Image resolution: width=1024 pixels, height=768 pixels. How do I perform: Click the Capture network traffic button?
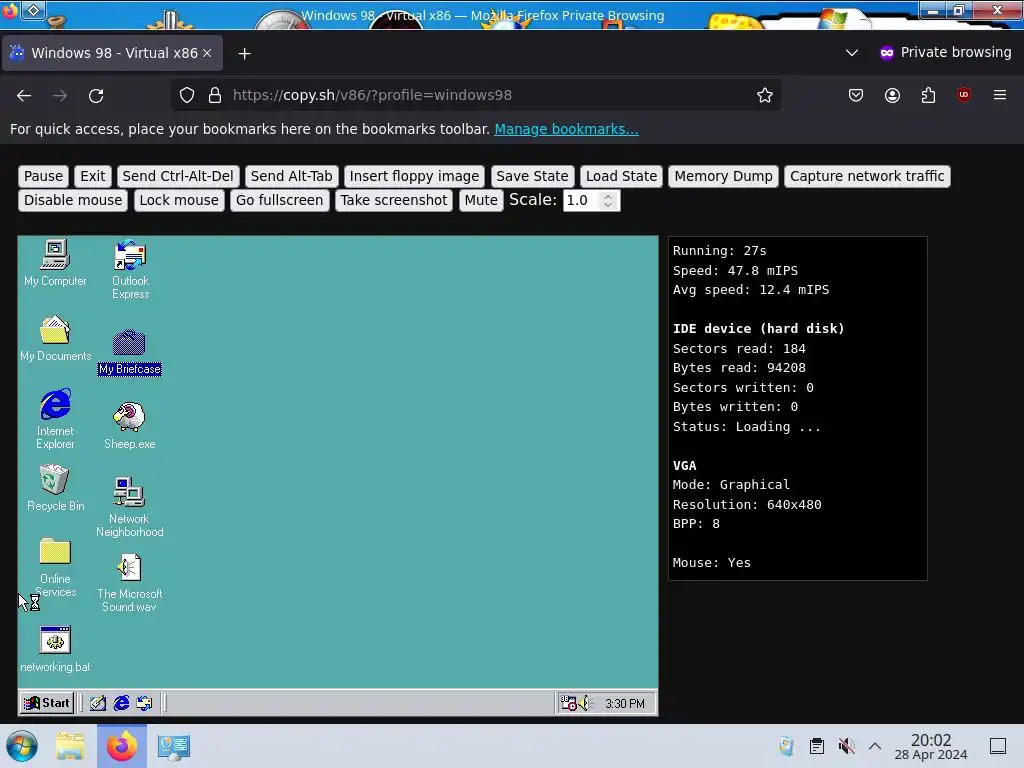[x=867, y=176]
